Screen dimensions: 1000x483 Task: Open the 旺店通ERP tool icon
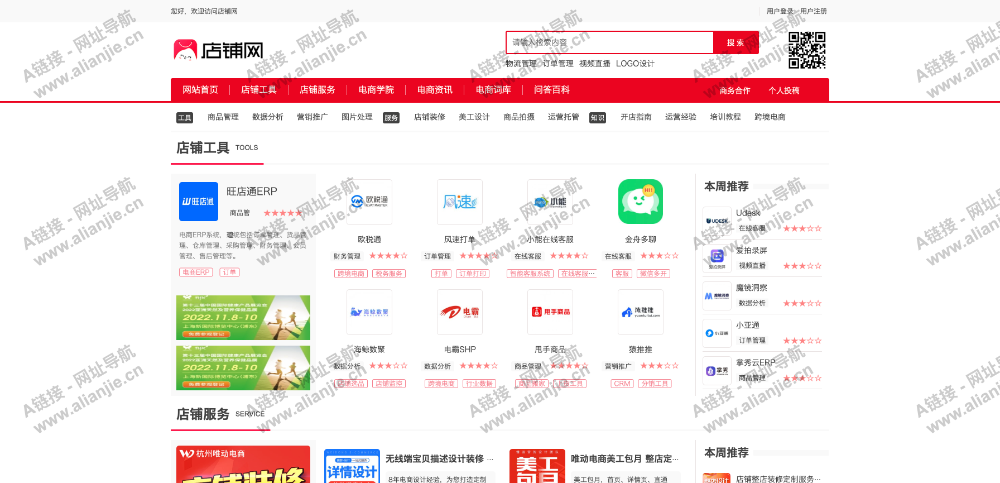[198, 201]
